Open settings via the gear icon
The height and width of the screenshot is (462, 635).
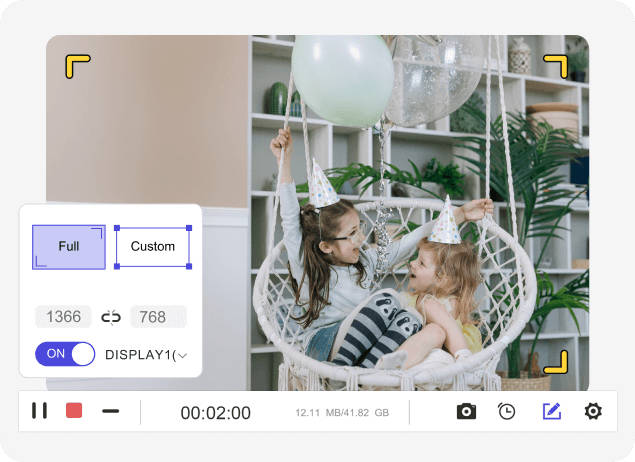593,411
